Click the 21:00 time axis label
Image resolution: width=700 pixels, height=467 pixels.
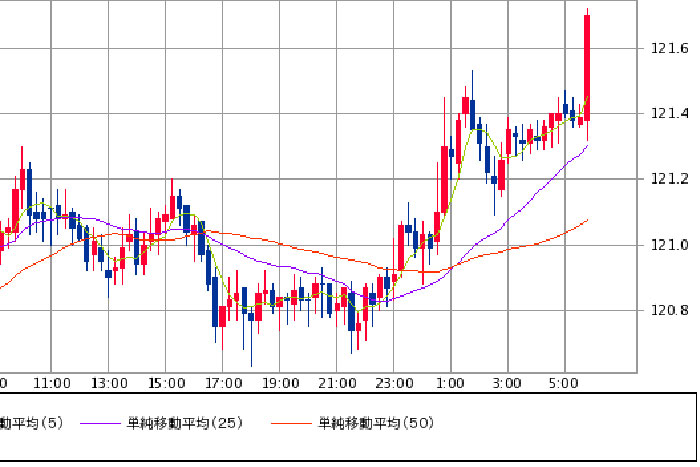point(337,383)
